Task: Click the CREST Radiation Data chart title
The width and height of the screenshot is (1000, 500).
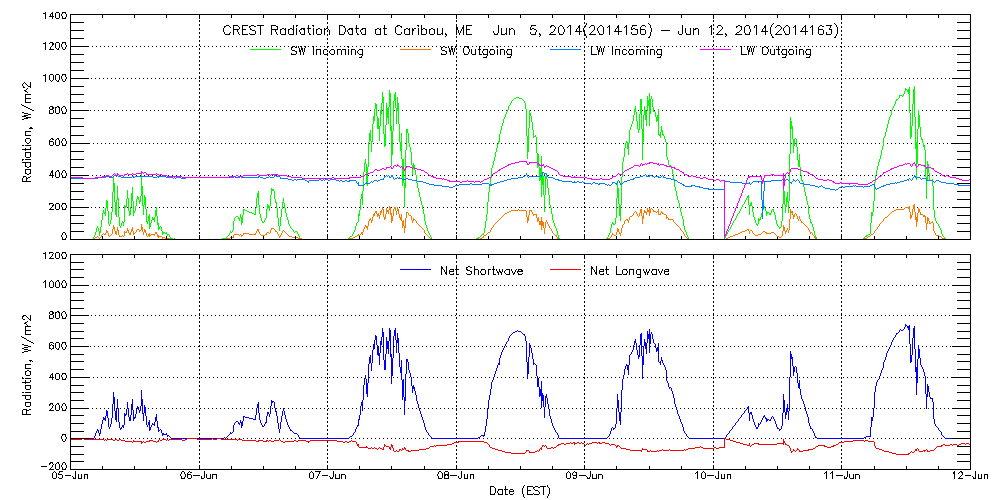Action: coord(530,31)
